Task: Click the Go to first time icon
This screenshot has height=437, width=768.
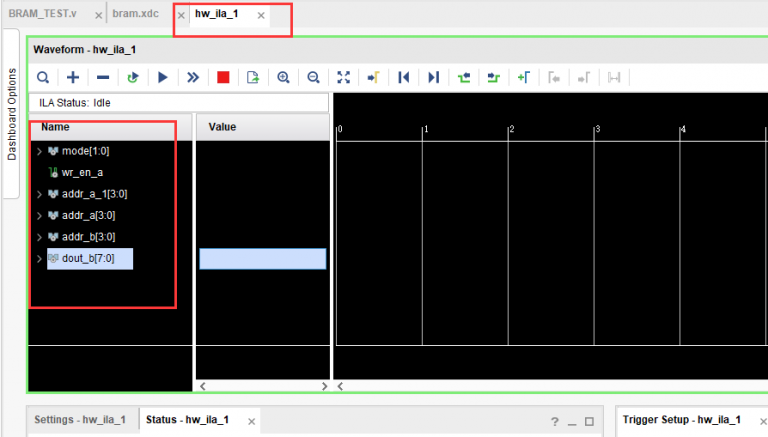Action: [404, 77]
